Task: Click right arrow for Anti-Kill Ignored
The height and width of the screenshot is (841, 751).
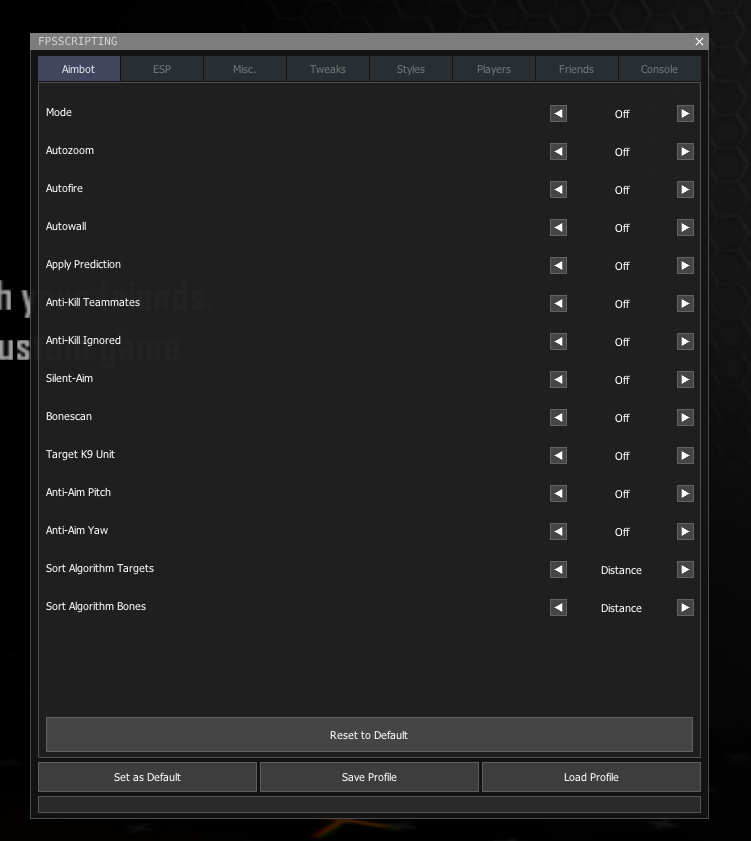Action: (x=685, y=342)
